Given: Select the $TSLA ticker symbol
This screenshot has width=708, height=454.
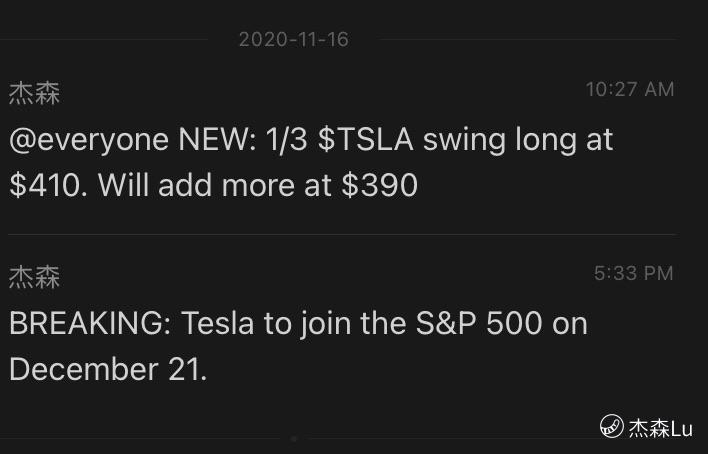Looking at the screenshot, I should click(x=366, y=140).
